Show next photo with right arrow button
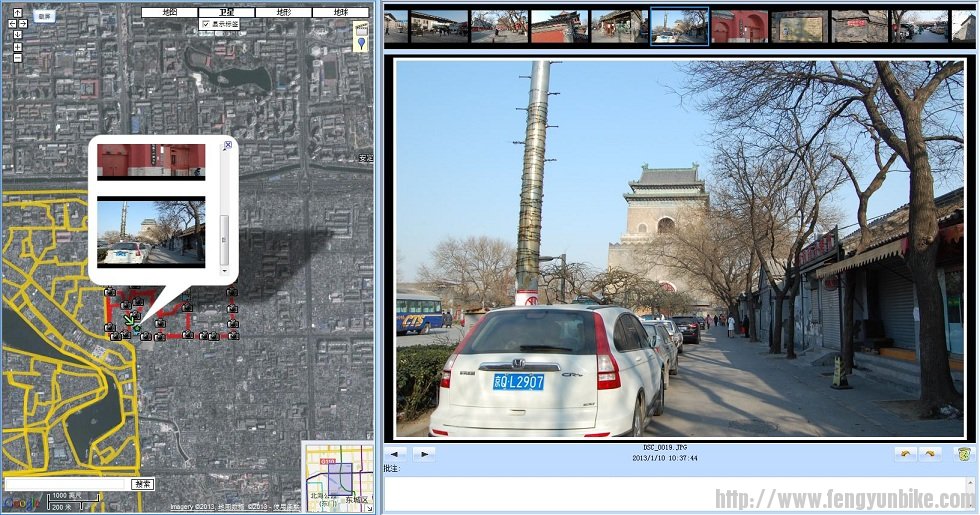 [x=424, y=454]
